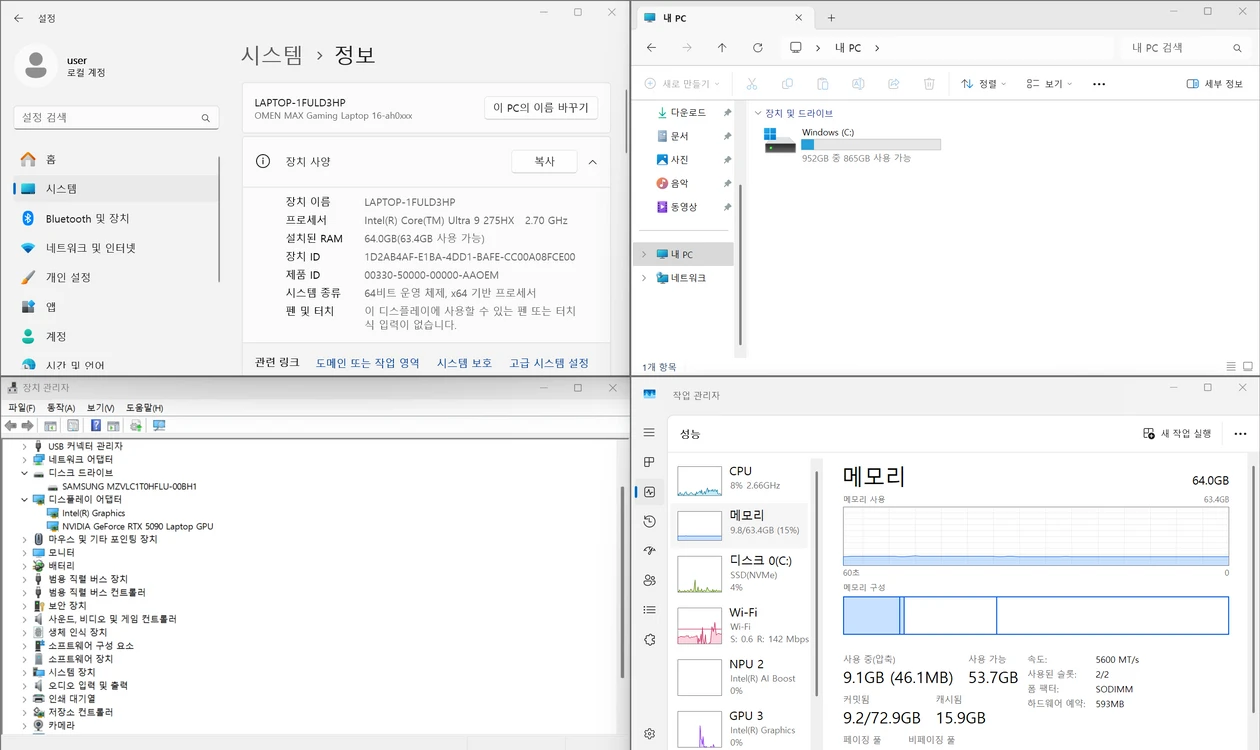Open Services puzzle icon in Task Manager sidebar
Viewport: 1260px width, 750px height.
coord(649,640)
